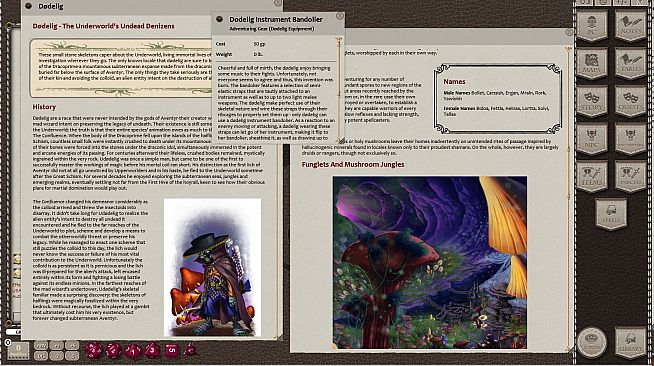This screenshot has width=654, height=366.
Task: Close the Dodelig Instrument Bandolier window
Action: tap(340, 16)
